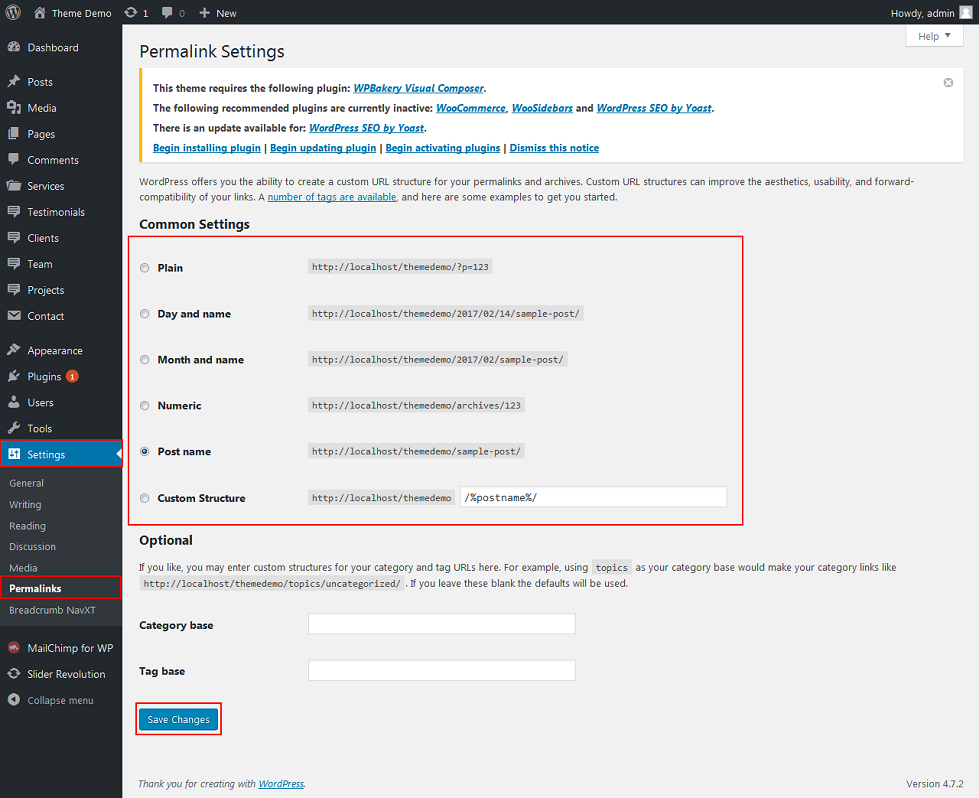Open Plugins menu with update badge

pyautogui.click(x=45, y=377)
